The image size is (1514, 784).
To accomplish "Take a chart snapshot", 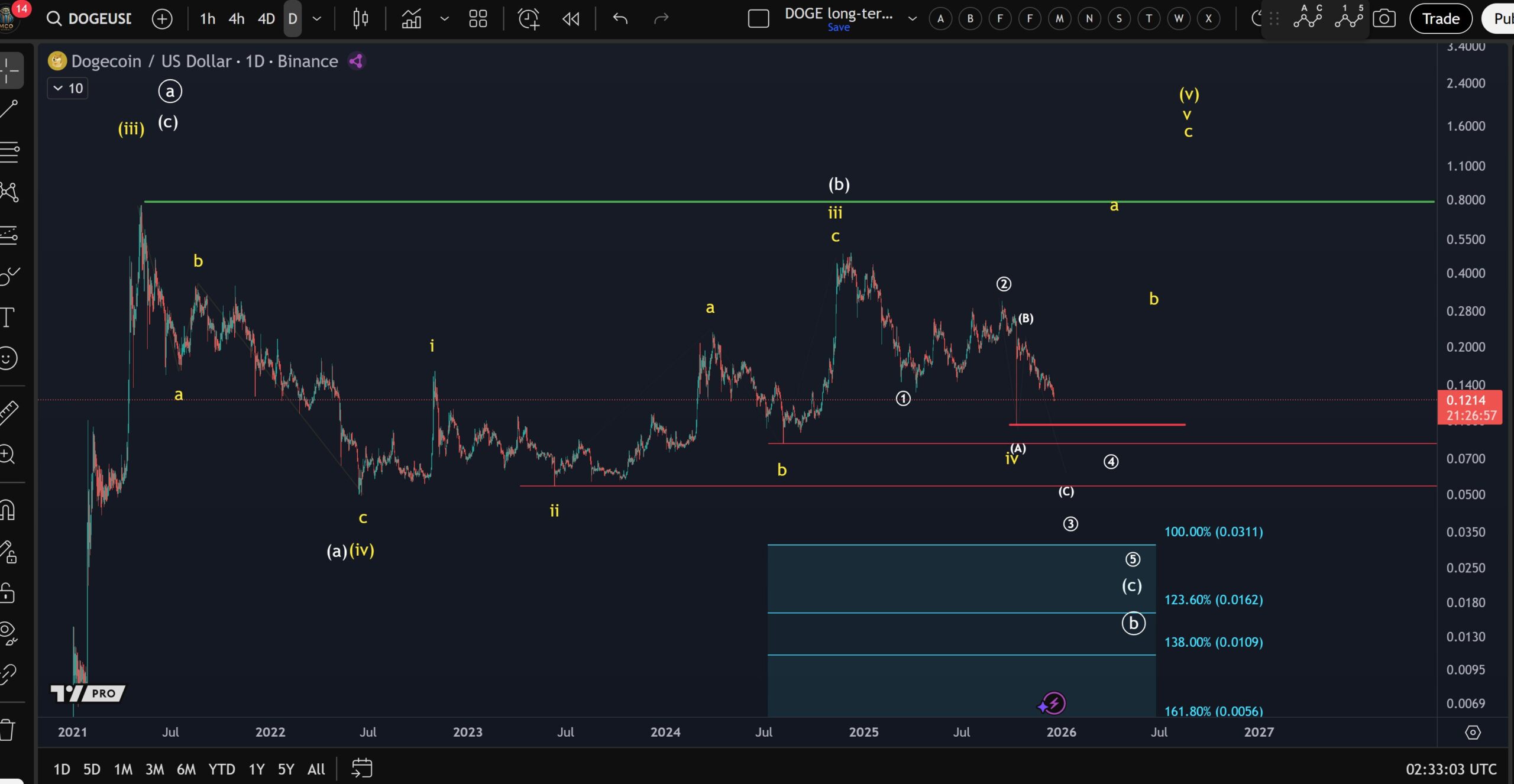I will [x=1384, y=18].
